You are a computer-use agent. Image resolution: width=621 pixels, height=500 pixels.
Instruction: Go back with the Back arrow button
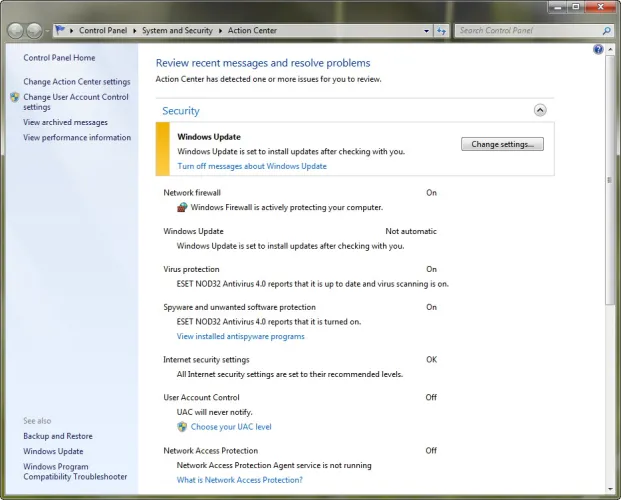(x=16, y=31)
